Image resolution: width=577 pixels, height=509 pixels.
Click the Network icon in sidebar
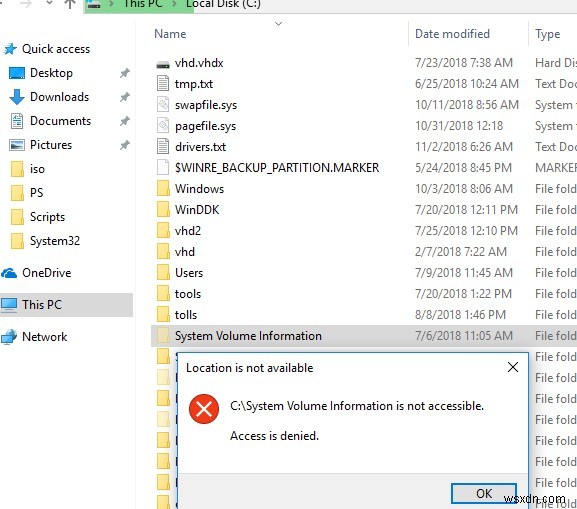point(9,337)
